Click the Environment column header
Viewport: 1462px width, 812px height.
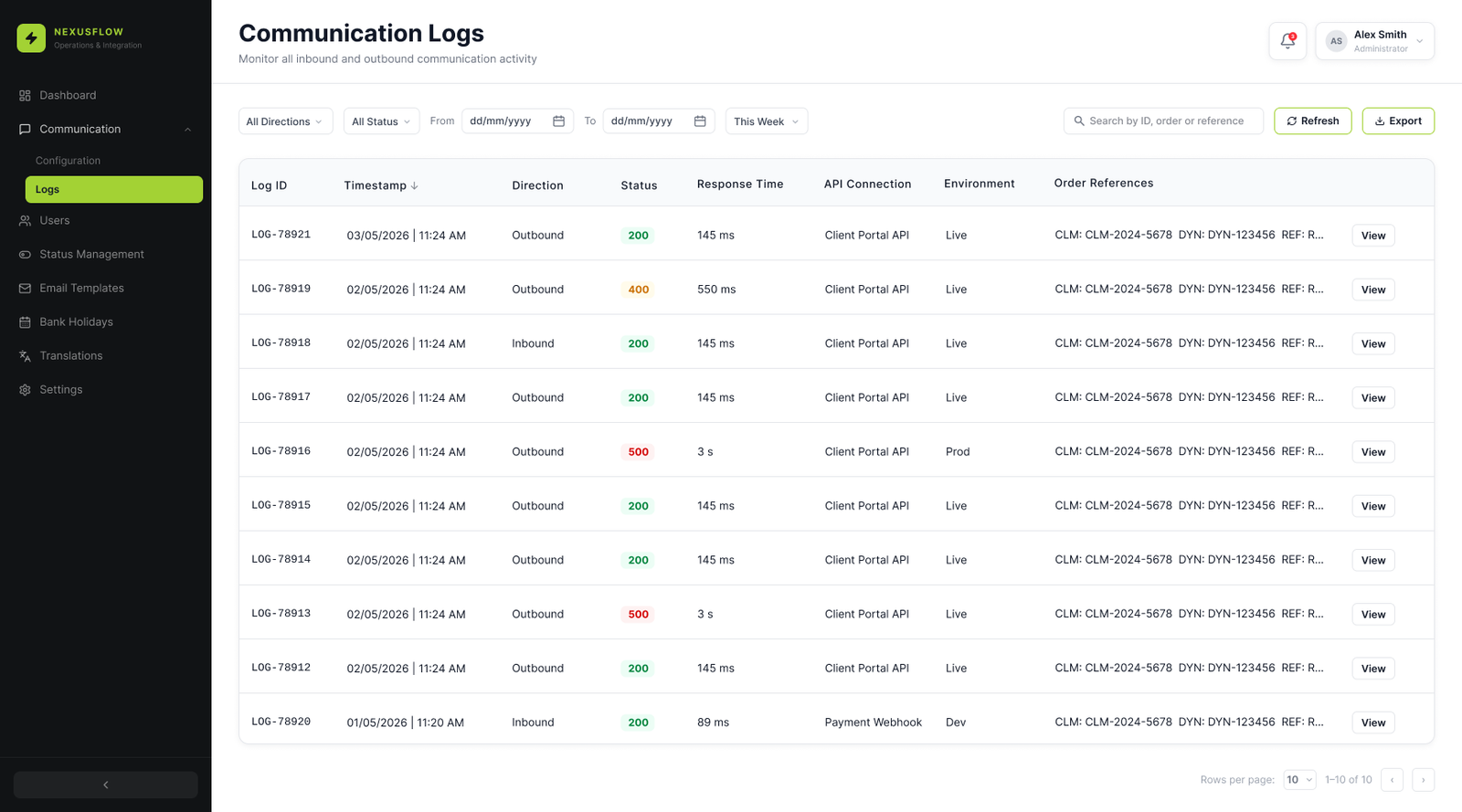pyautogui.click(x=980, y=184)
